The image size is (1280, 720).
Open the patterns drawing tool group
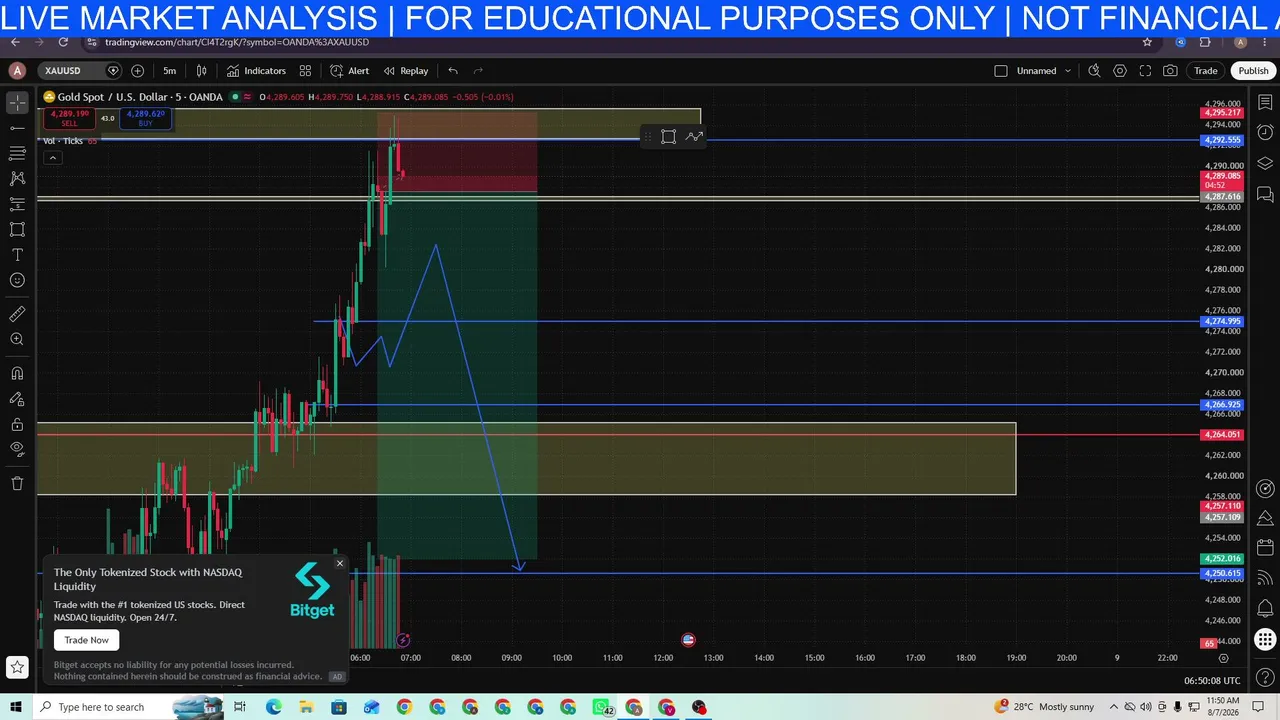(17, 178)
